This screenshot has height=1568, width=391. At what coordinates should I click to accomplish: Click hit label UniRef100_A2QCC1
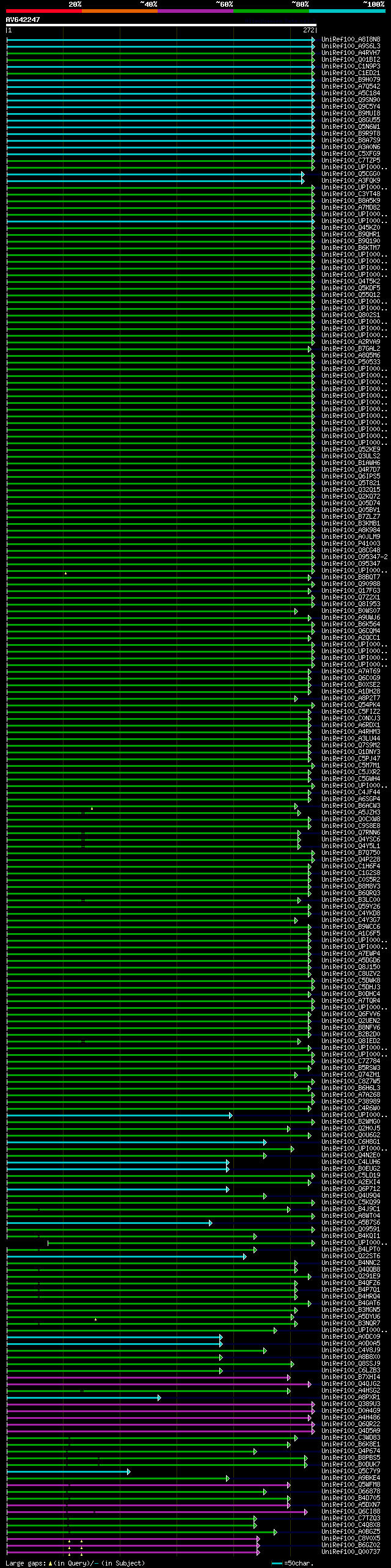351,638
